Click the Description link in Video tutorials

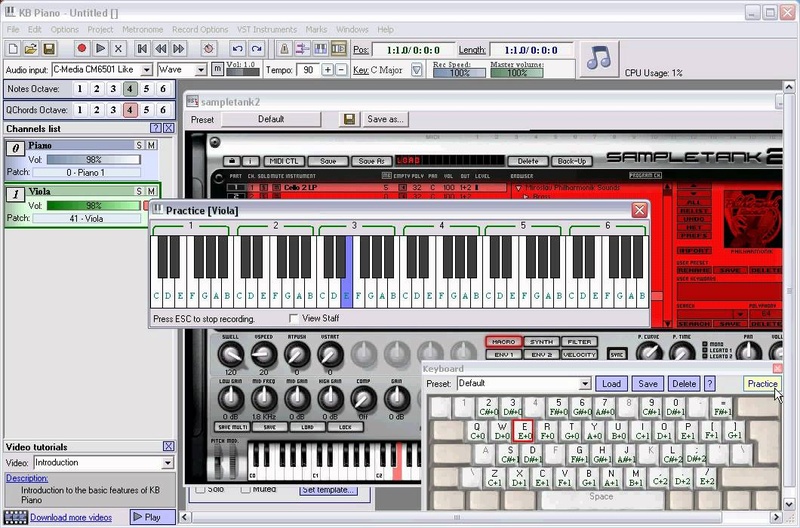tap(27, 479)
